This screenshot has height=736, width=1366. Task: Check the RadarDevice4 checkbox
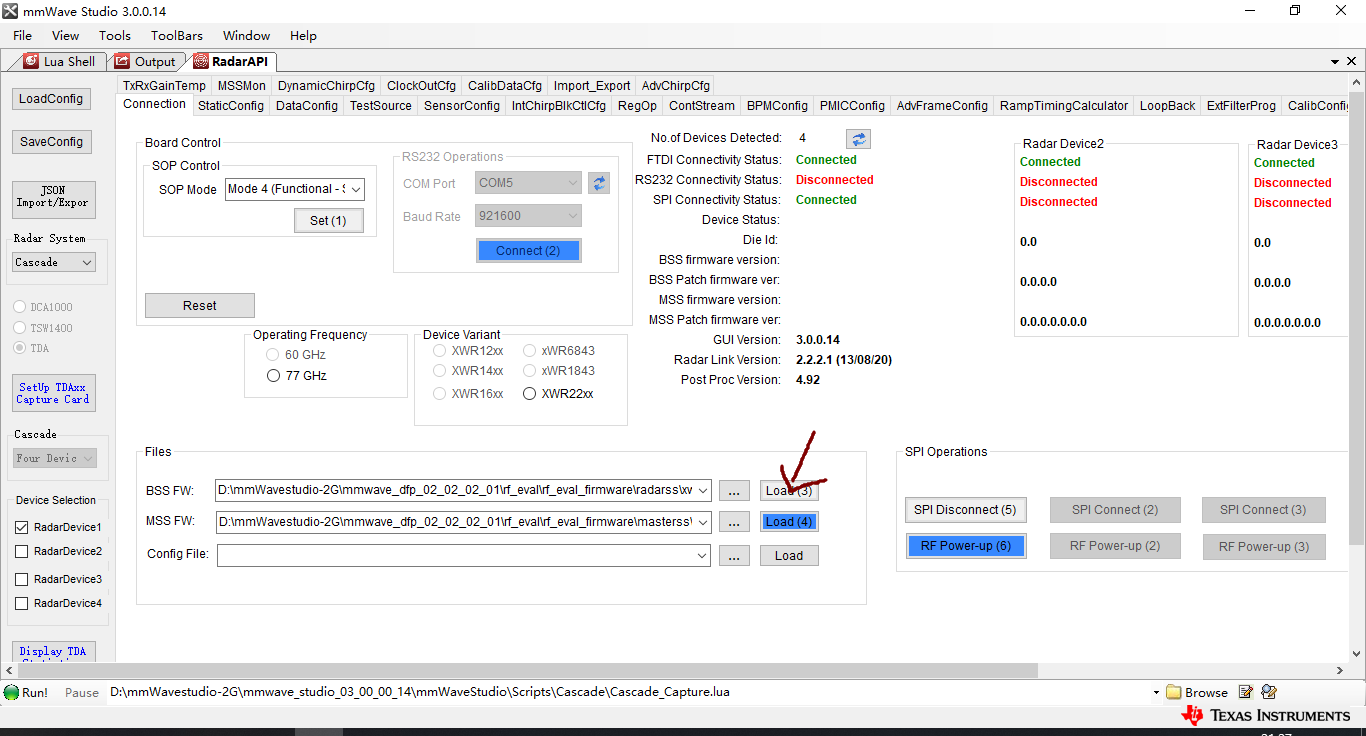[x=22, y=603]
